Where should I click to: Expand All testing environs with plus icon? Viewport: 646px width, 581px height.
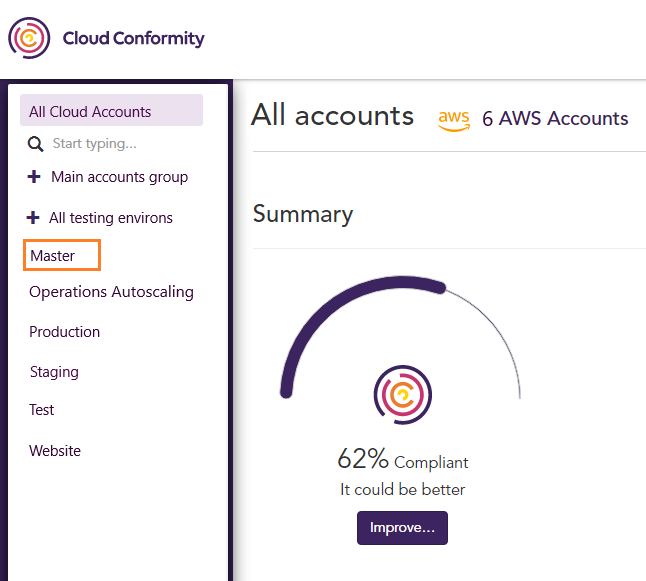point(33,217)
